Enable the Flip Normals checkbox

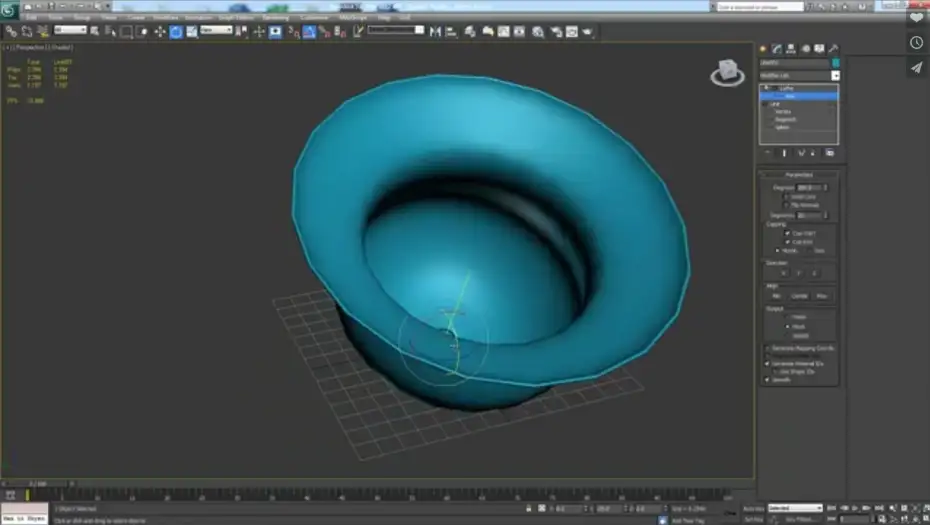786,205
